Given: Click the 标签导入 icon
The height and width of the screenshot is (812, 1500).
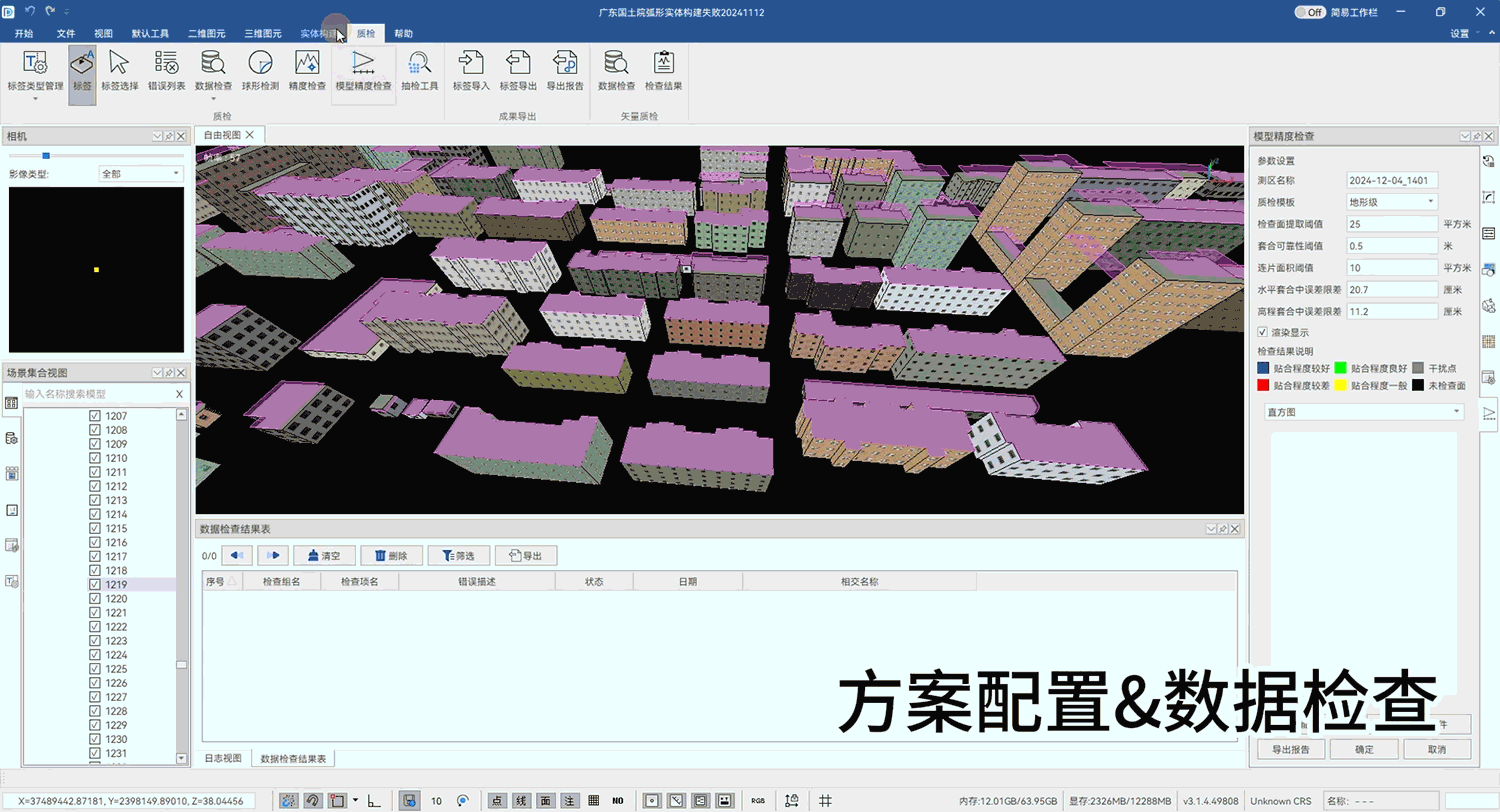Looking at the screenshot, I should pyautogui.click(x=471, y=62).
